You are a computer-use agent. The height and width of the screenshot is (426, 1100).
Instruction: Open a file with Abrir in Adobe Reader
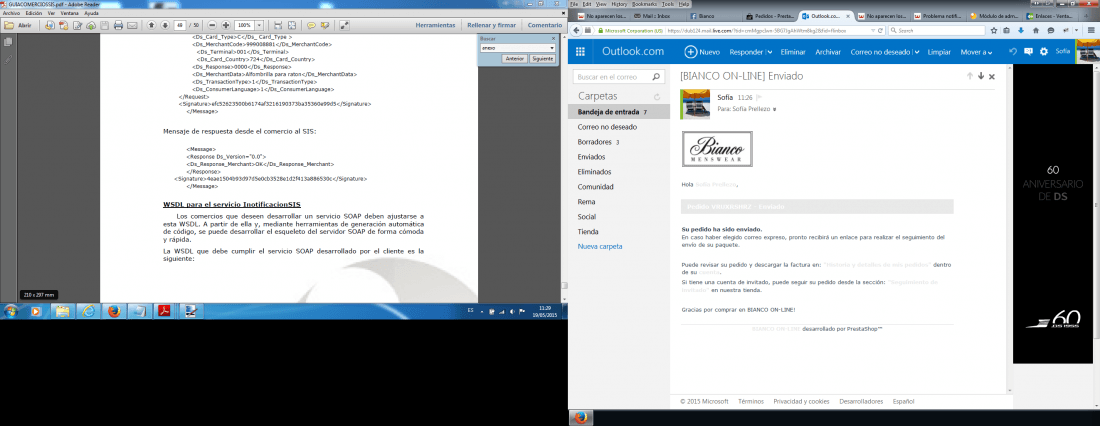[x=19, y=25]
